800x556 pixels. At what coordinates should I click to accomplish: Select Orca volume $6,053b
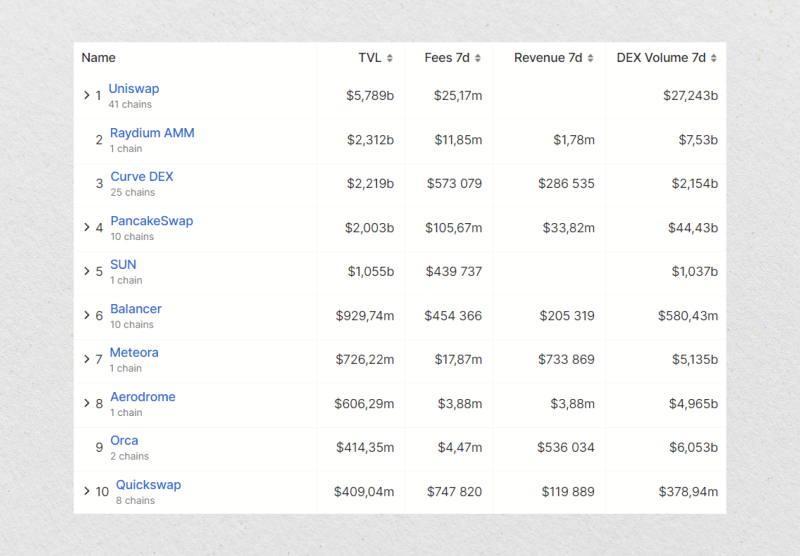tap(693, 447)
